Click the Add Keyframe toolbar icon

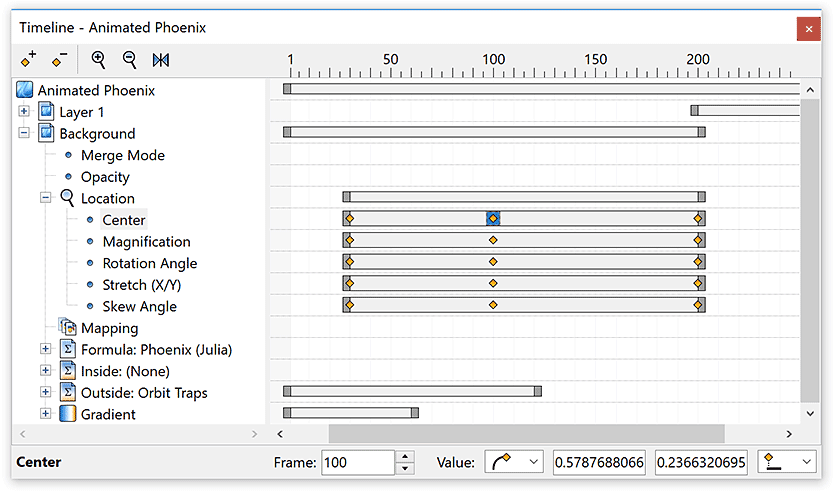(x=29, y=60)
